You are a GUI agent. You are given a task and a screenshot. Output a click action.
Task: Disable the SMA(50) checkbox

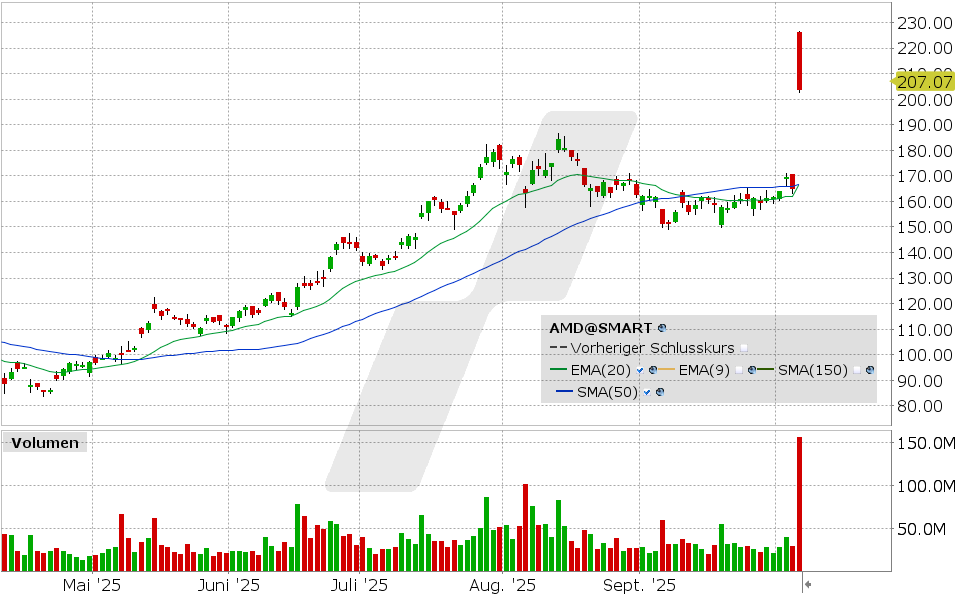(x=647, y=392)
